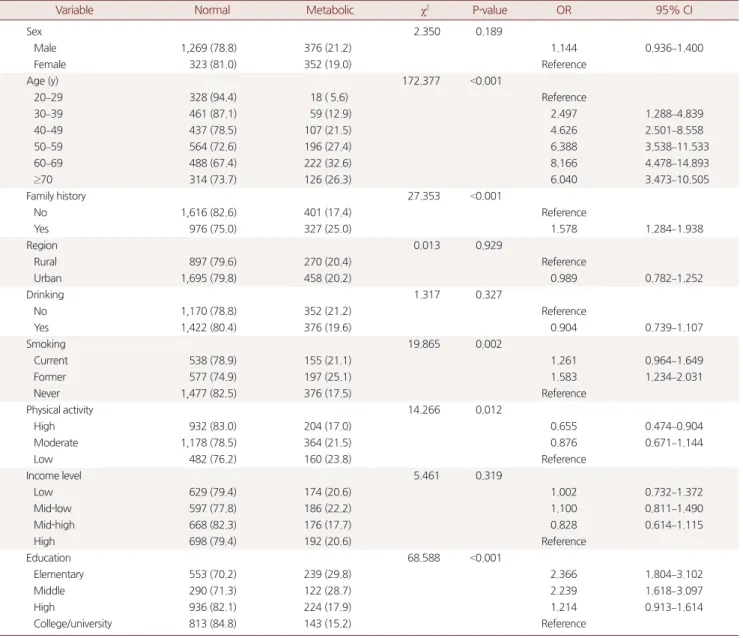Click the 'Normal' column header

(x=212, y=10)
